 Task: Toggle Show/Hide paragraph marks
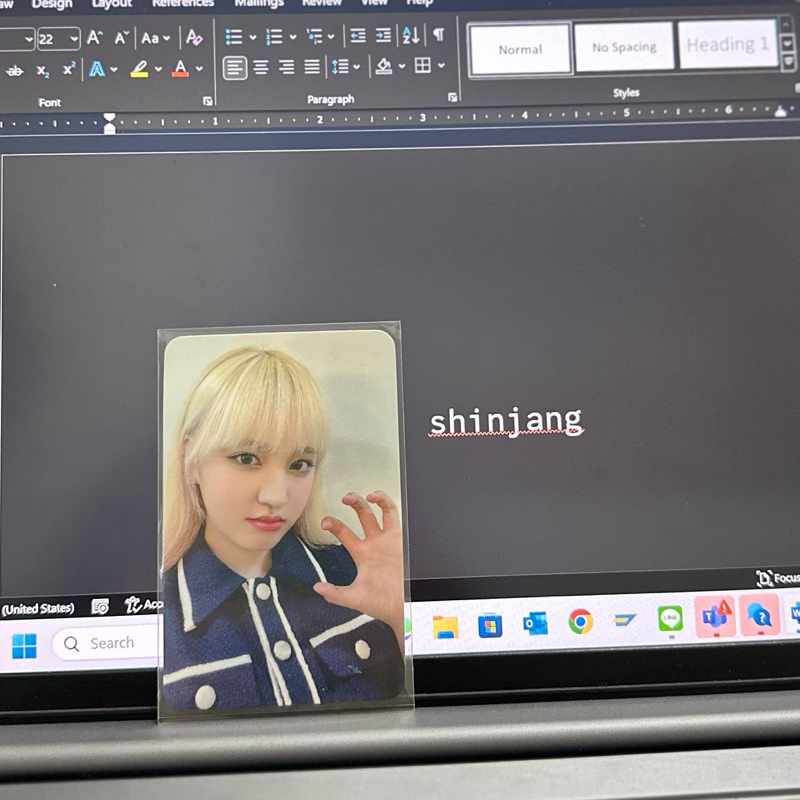(x=438, y=35)
